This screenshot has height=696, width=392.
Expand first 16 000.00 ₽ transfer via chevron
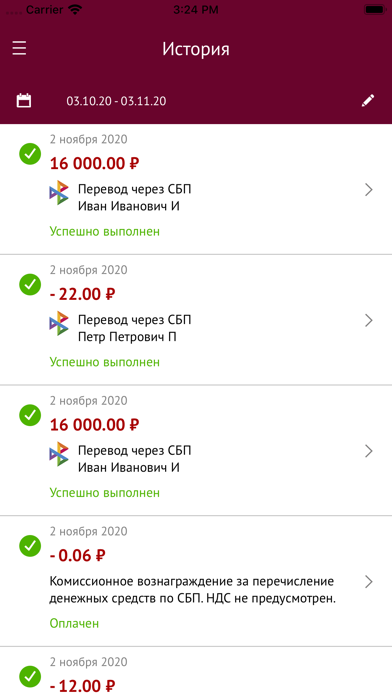(368, 190)
